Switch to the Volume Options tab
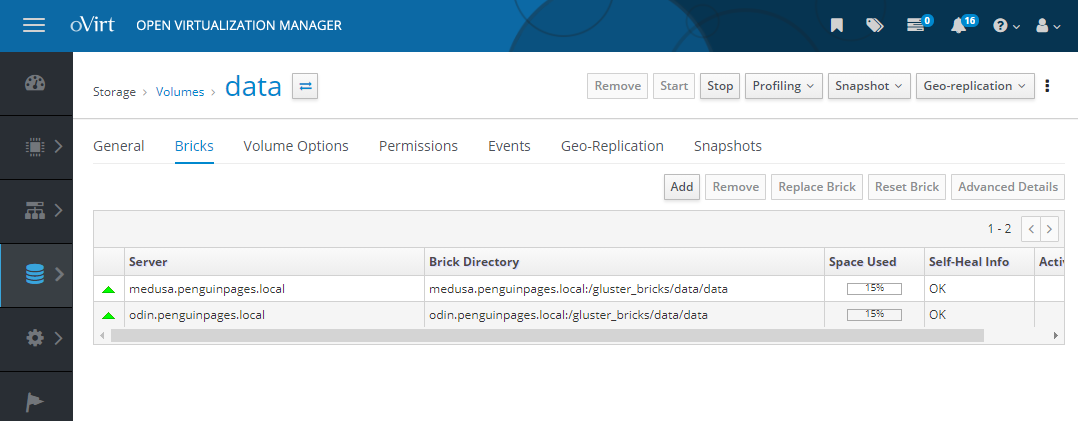Screen dimensions: 1078x421 tap(296, 146)
